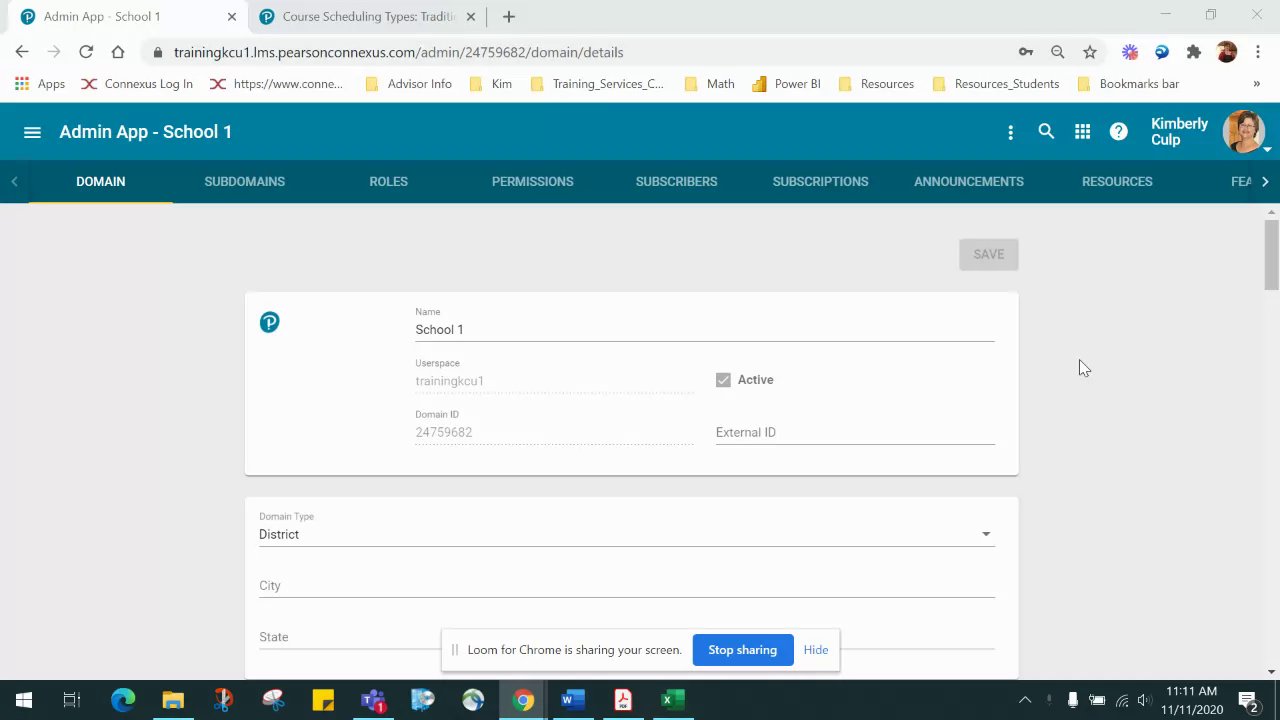This screenshot has height=720, width=1280.
Task: Open the saved password key icon
Action: [x=1026, y=52]
